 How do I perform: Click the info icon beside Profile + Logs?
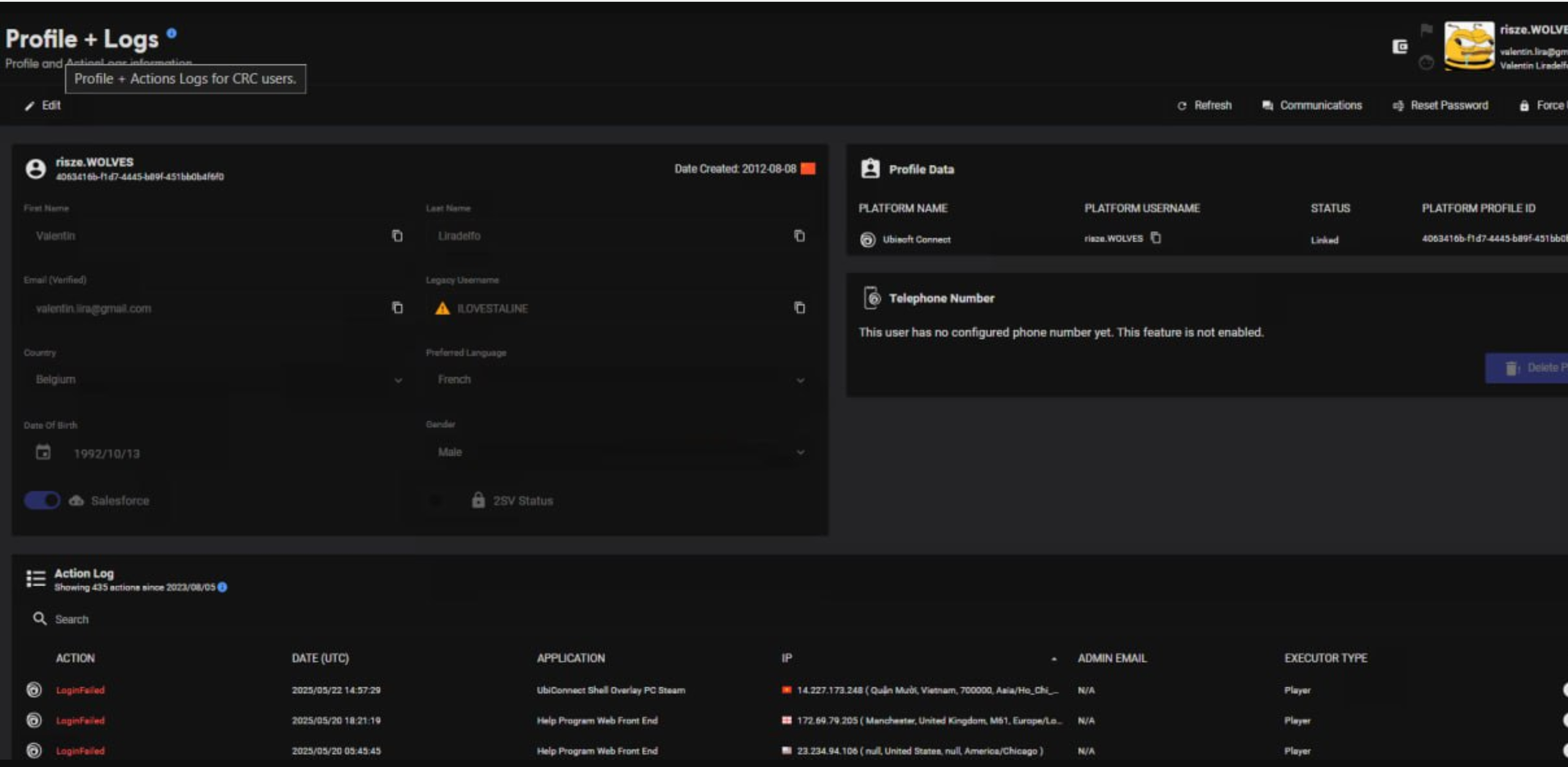[172, 34]
